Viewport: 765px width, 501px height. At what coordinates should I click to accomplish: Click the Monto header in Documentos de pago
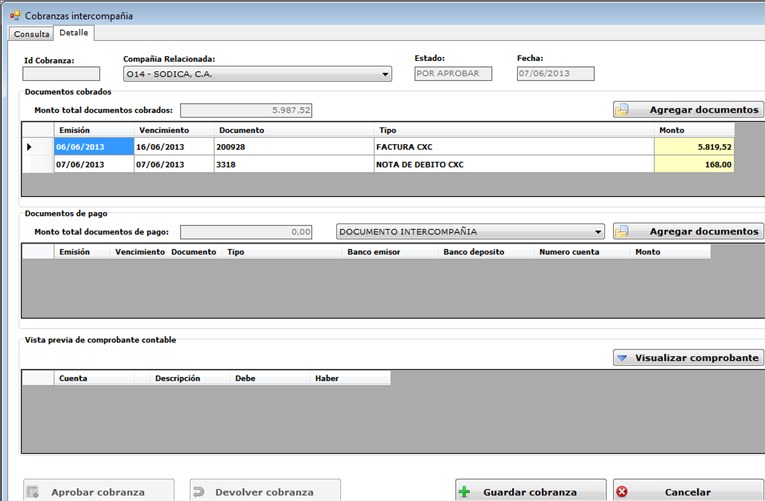[670, 252]
